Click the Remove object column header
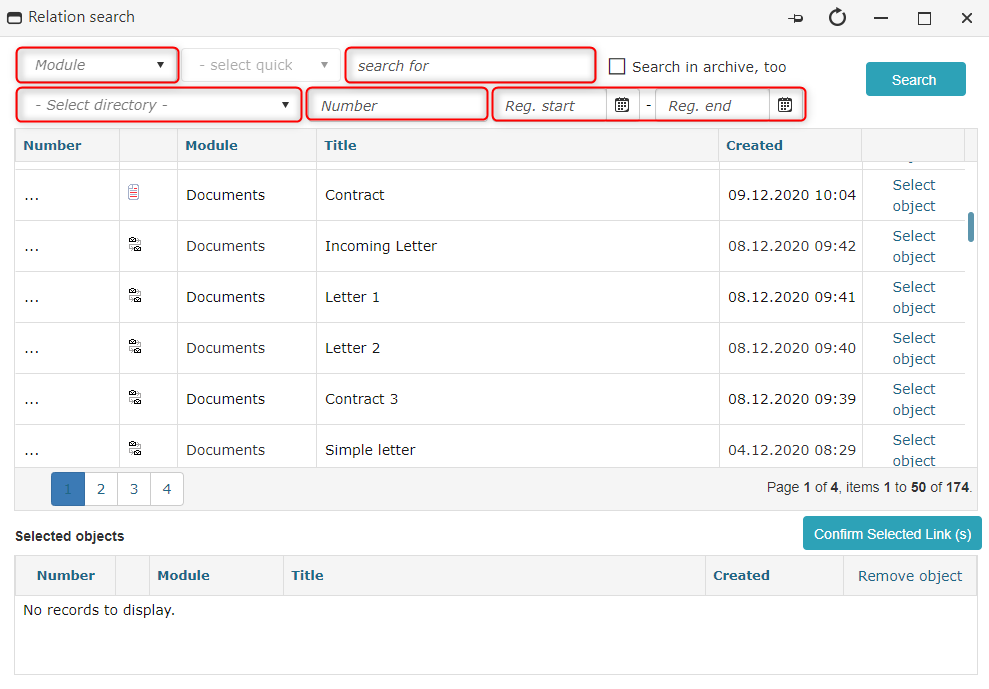The width and height of the screenshot is (989, 689). [x=910, y=576]
